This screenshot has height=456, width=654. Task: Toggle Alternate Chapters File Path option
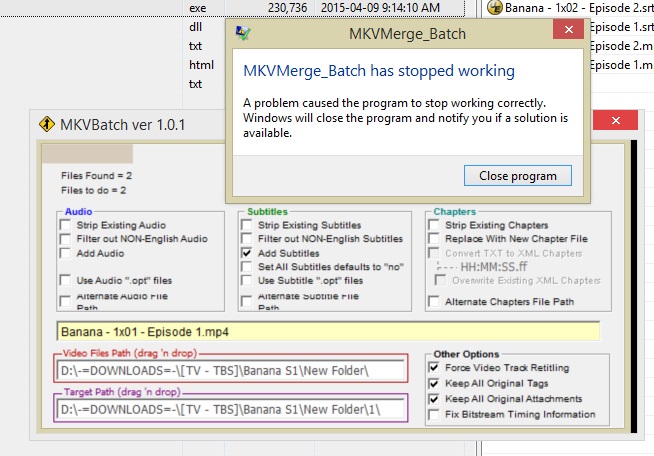pos(434,301)
